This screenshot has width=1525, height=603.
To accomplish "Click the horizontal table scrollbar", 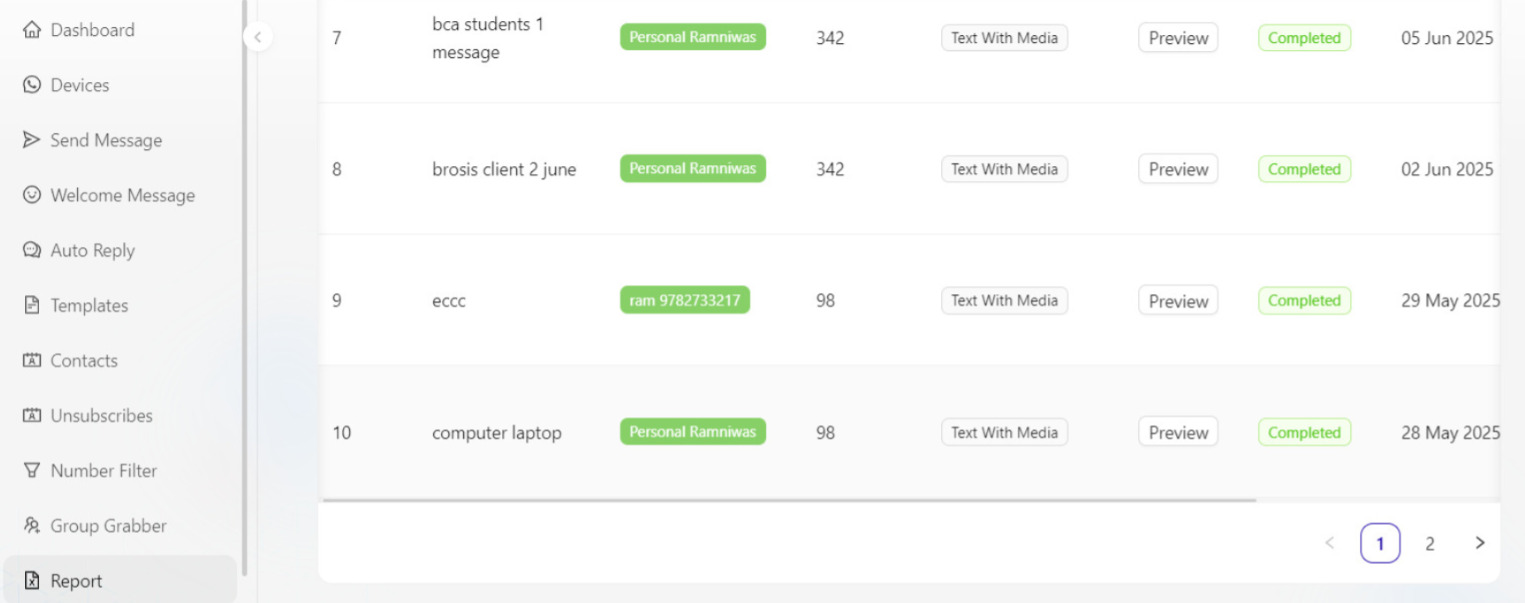I will [788, 500].
